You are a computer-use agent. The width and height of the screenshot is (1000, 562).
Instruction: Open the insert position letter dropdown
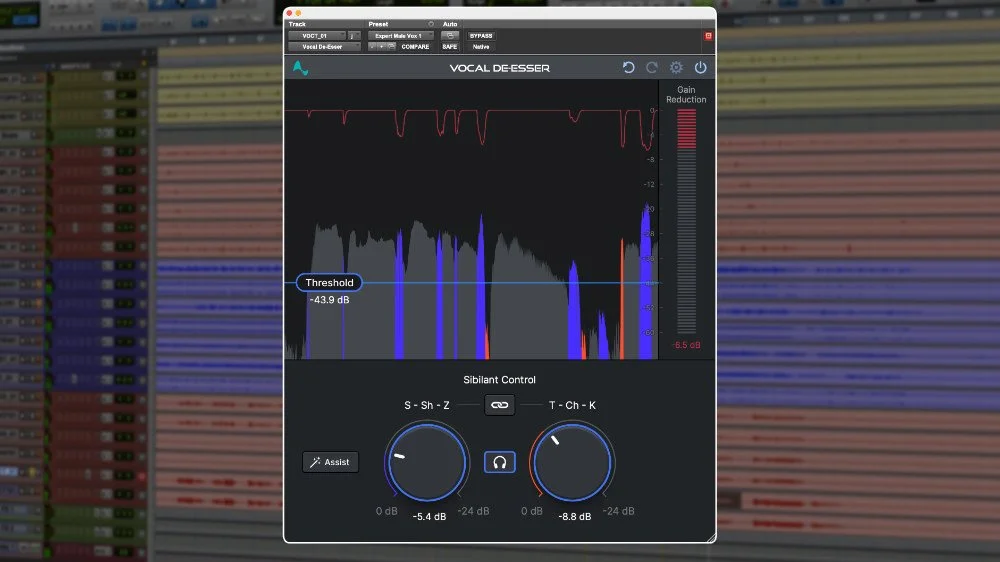353,36
